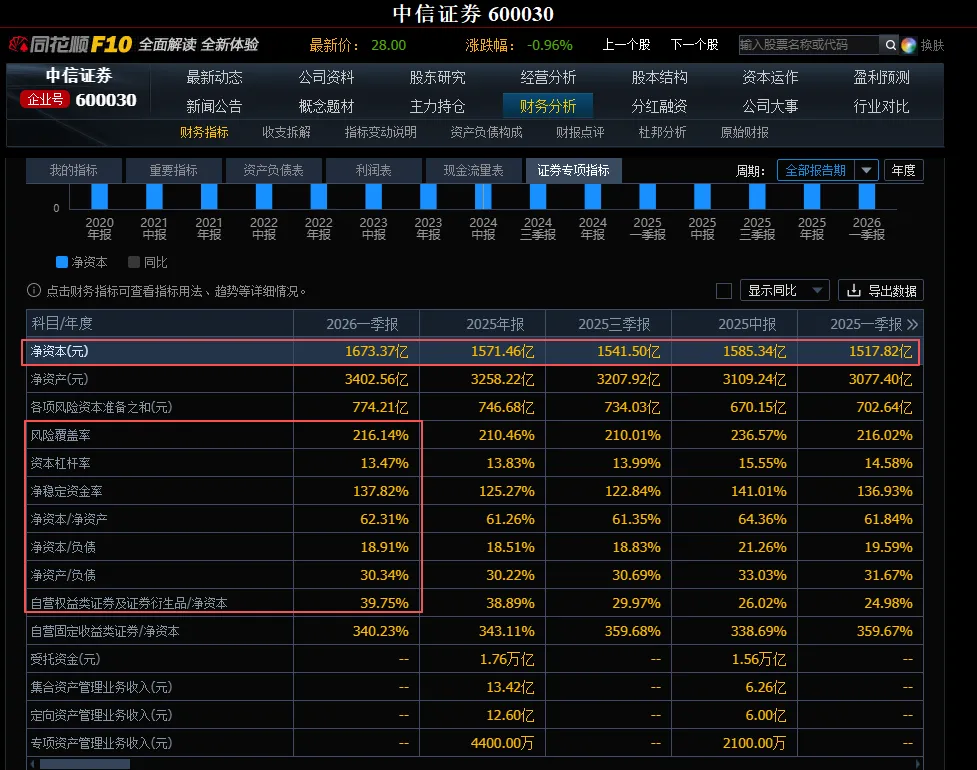Open the 股东研究 menu
Viewport: 977px width, 770px height.
pyautogui.click(x=437, y=77)
